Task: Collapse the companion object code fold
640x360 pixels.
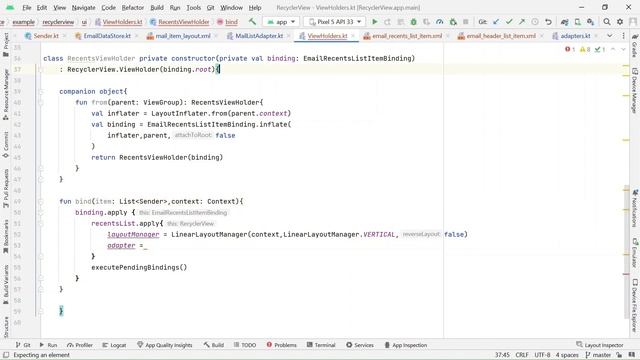Action: (x=41, y=92)
